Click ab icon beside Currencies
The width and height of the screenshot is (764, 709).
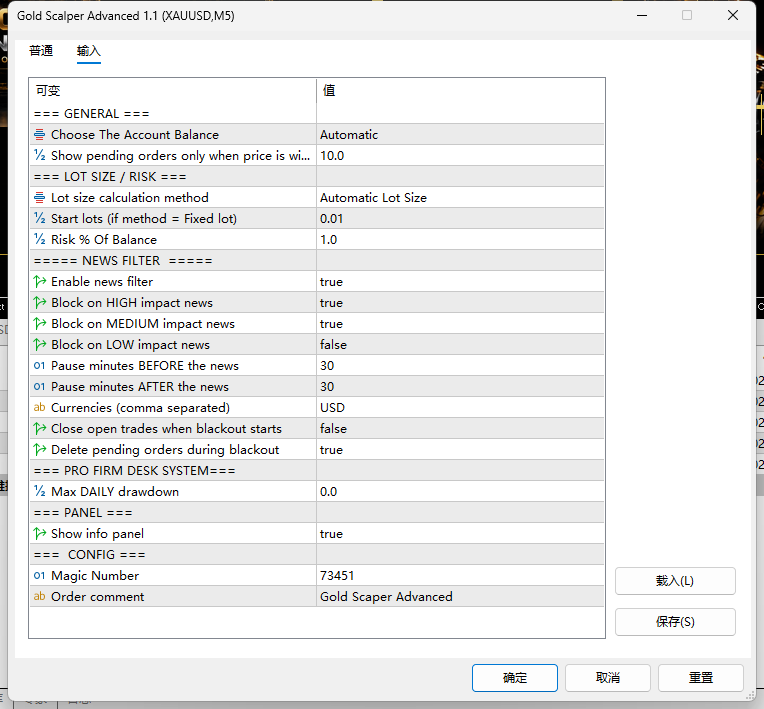(x=39, y=407)
